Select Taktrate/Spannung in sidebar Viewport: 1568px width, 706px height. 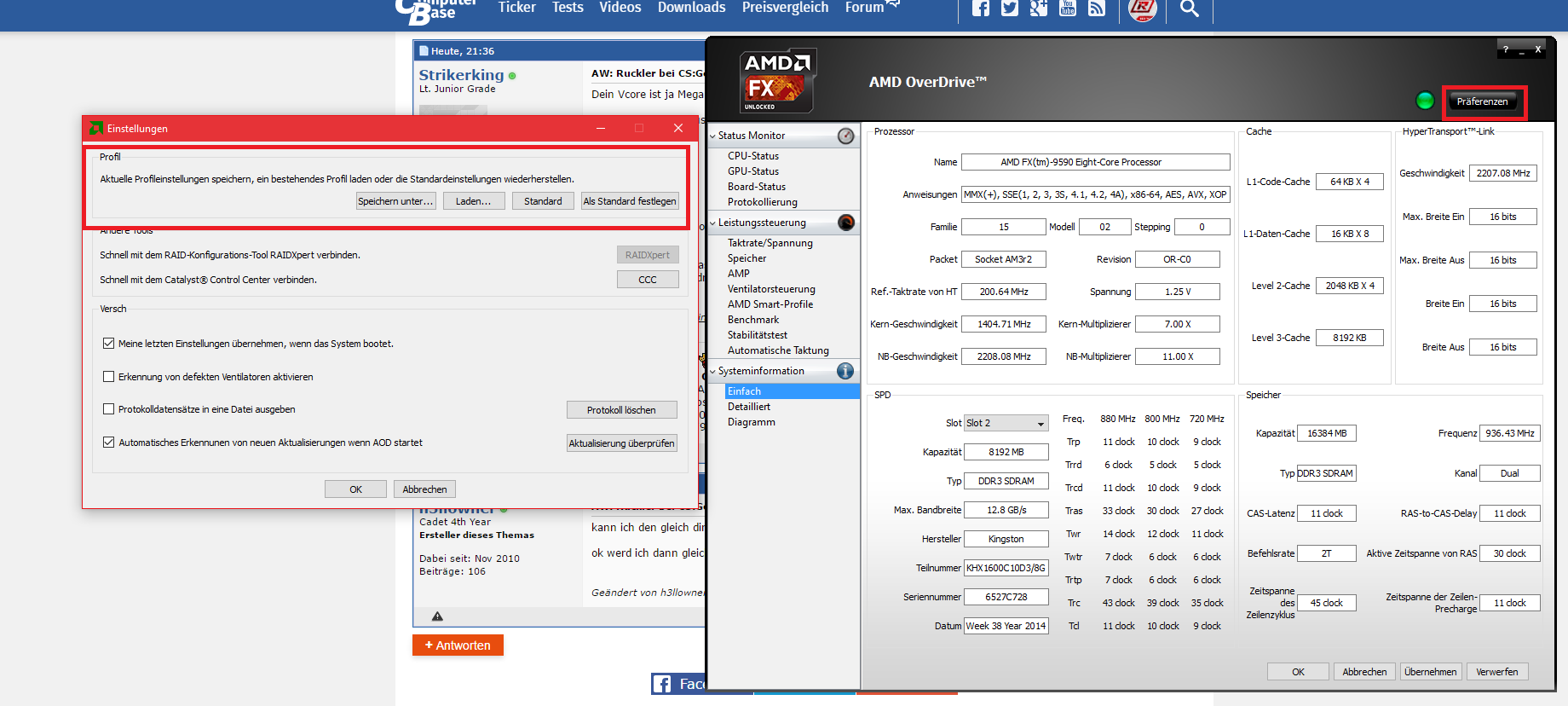pyautogui.click(x=770, y=243)
